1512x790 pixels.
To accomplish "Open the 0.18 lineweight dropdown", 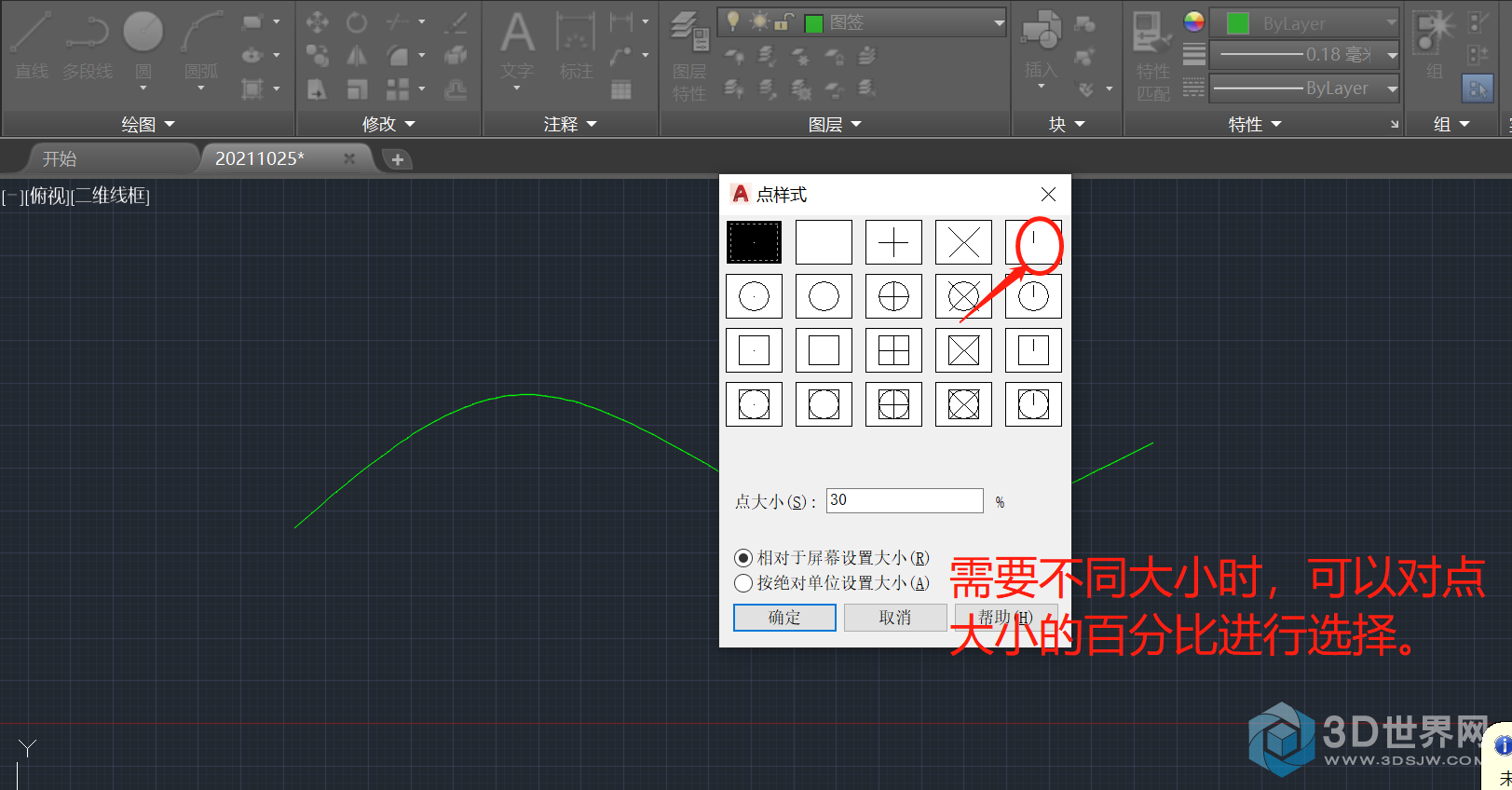I will tap(1305, 55).
